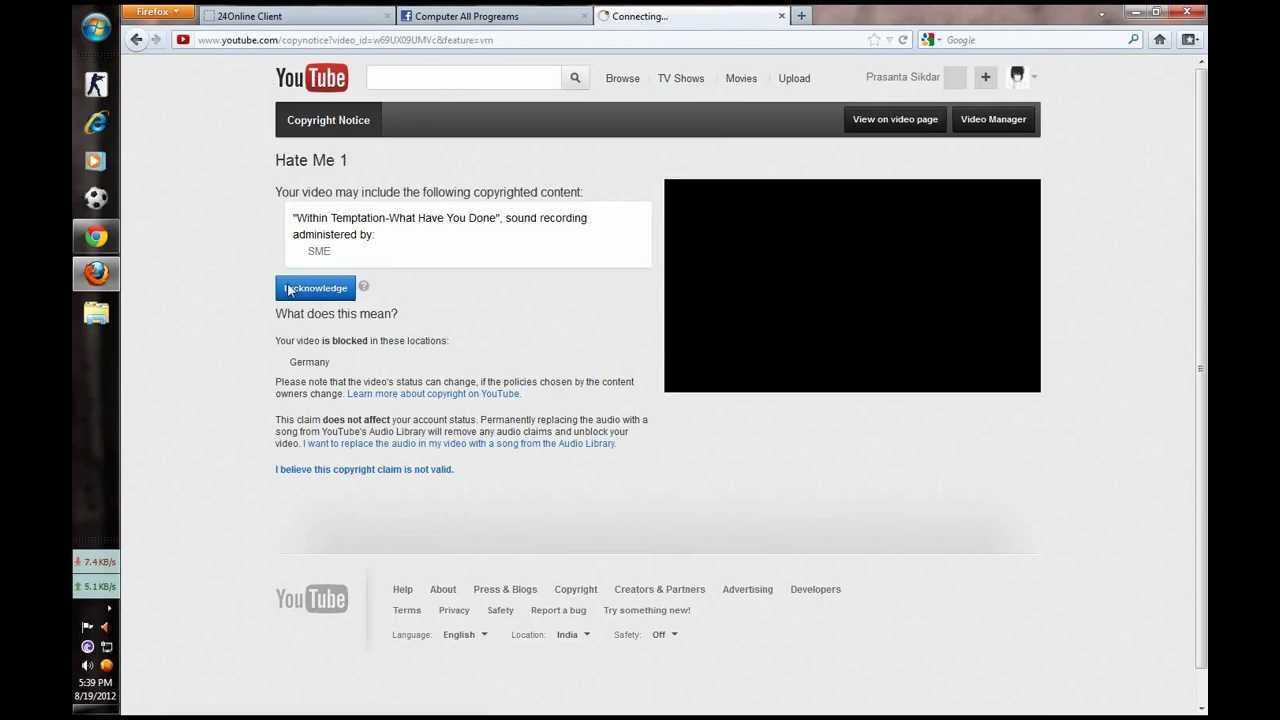The width and height of the screenshot is (1280, 720).
Task: Click Developers footer link
Action: (816, 589)
